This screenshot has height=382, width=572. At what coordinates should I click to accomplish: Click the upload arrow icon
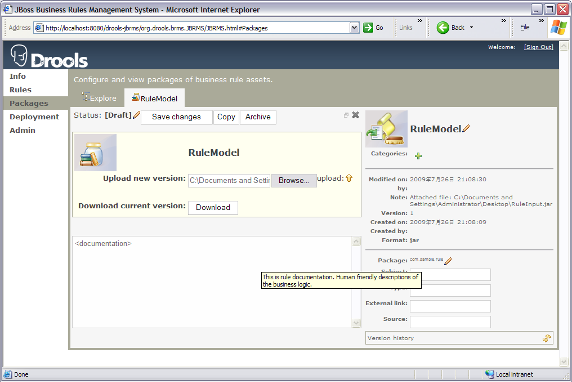point(349,178)
